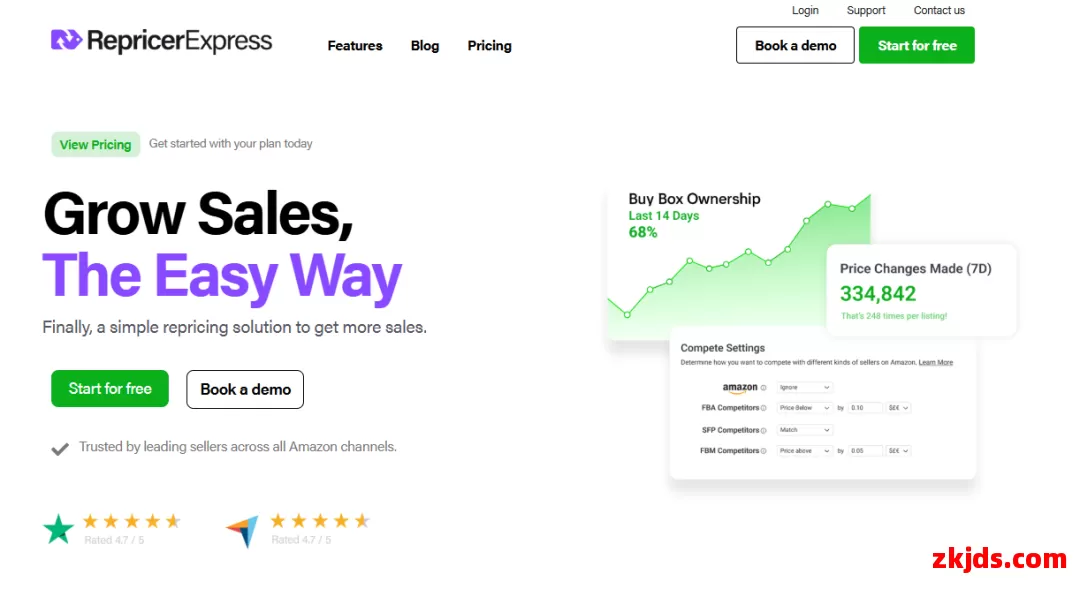Screen dimensions: 1080x589
Task: Click info icon next to FBA Competitors
Action: click(x=763, y=408)
